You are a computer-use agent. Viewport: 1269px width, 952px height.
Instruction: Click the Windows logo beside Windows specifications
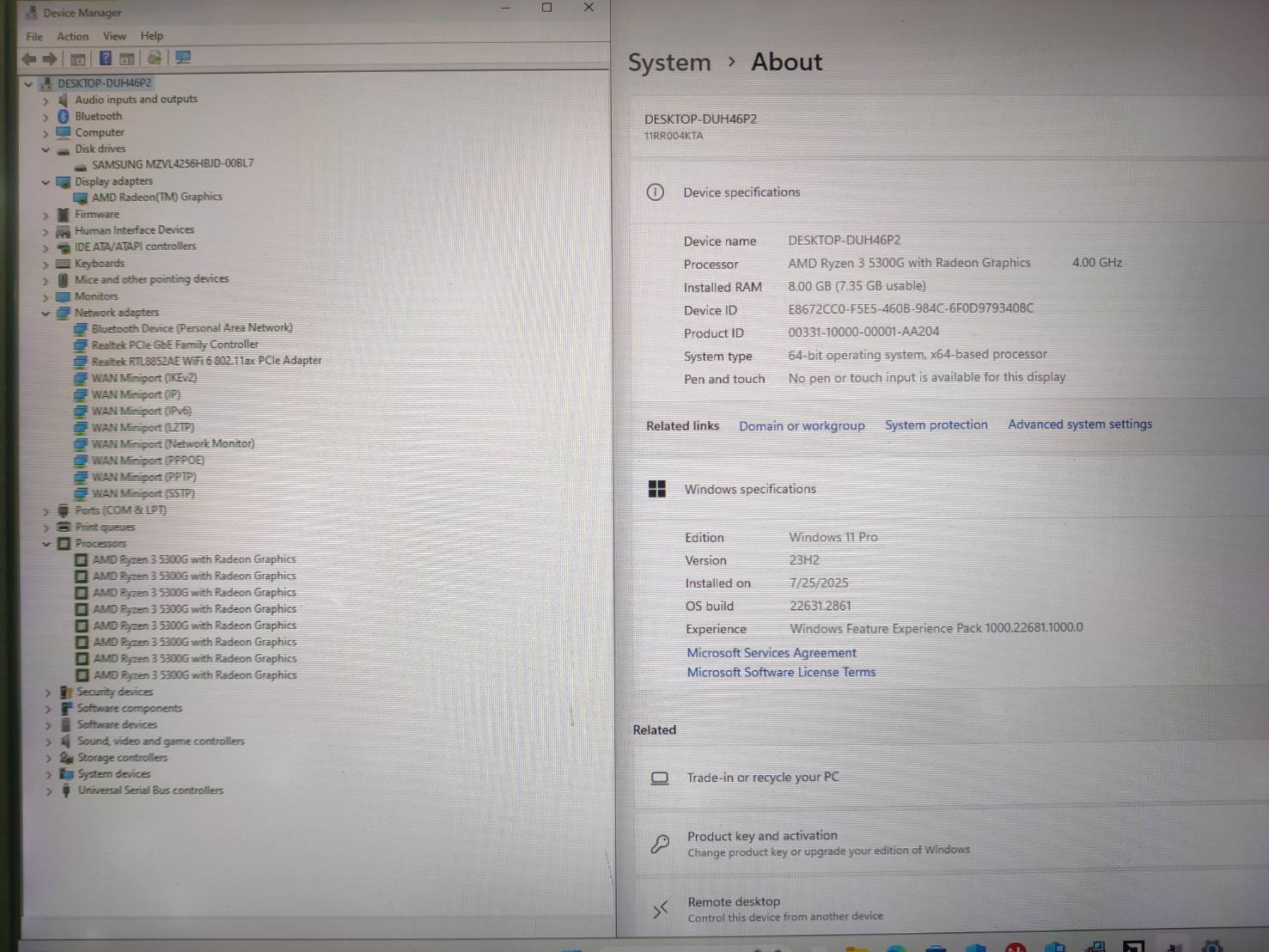pyautogui.click(x=657, y=489)
